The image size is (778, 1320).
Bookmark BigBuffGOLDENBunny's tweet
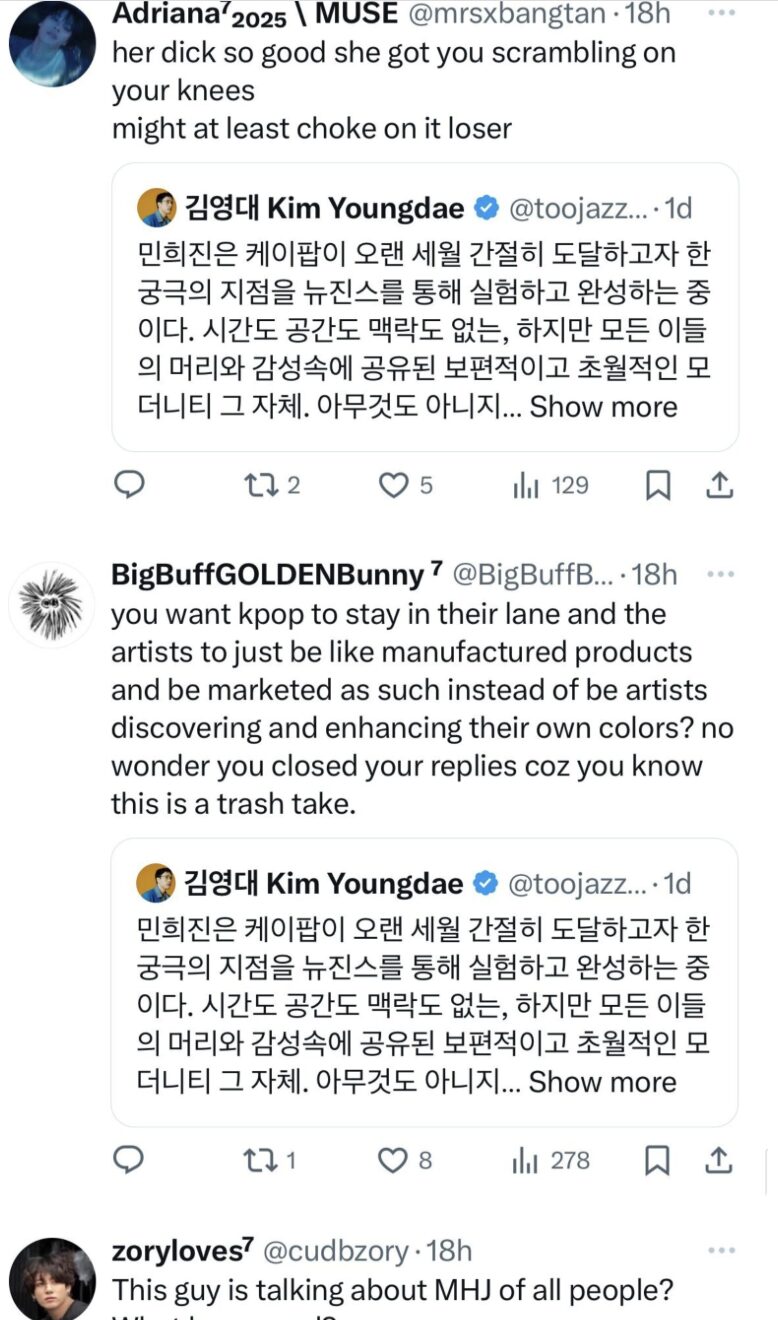657,1160
